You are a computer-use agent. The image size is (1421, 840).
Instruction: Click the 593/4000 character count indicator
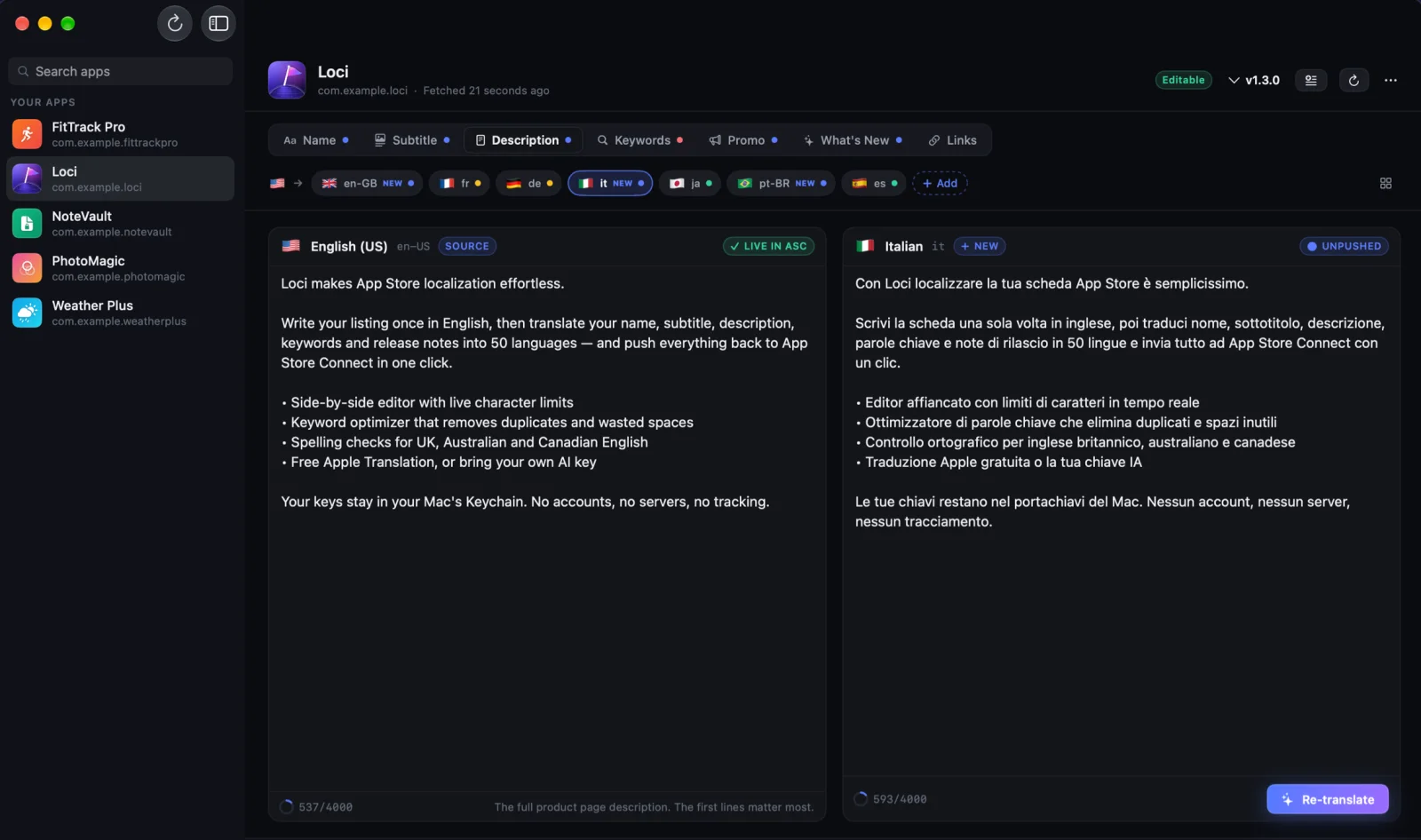click(890, 799)
